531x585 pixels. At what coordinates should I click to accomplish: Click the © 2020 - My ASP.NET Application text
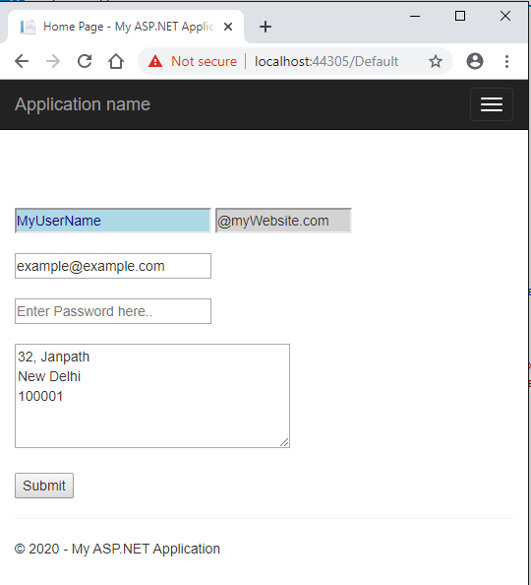[117, 549]
